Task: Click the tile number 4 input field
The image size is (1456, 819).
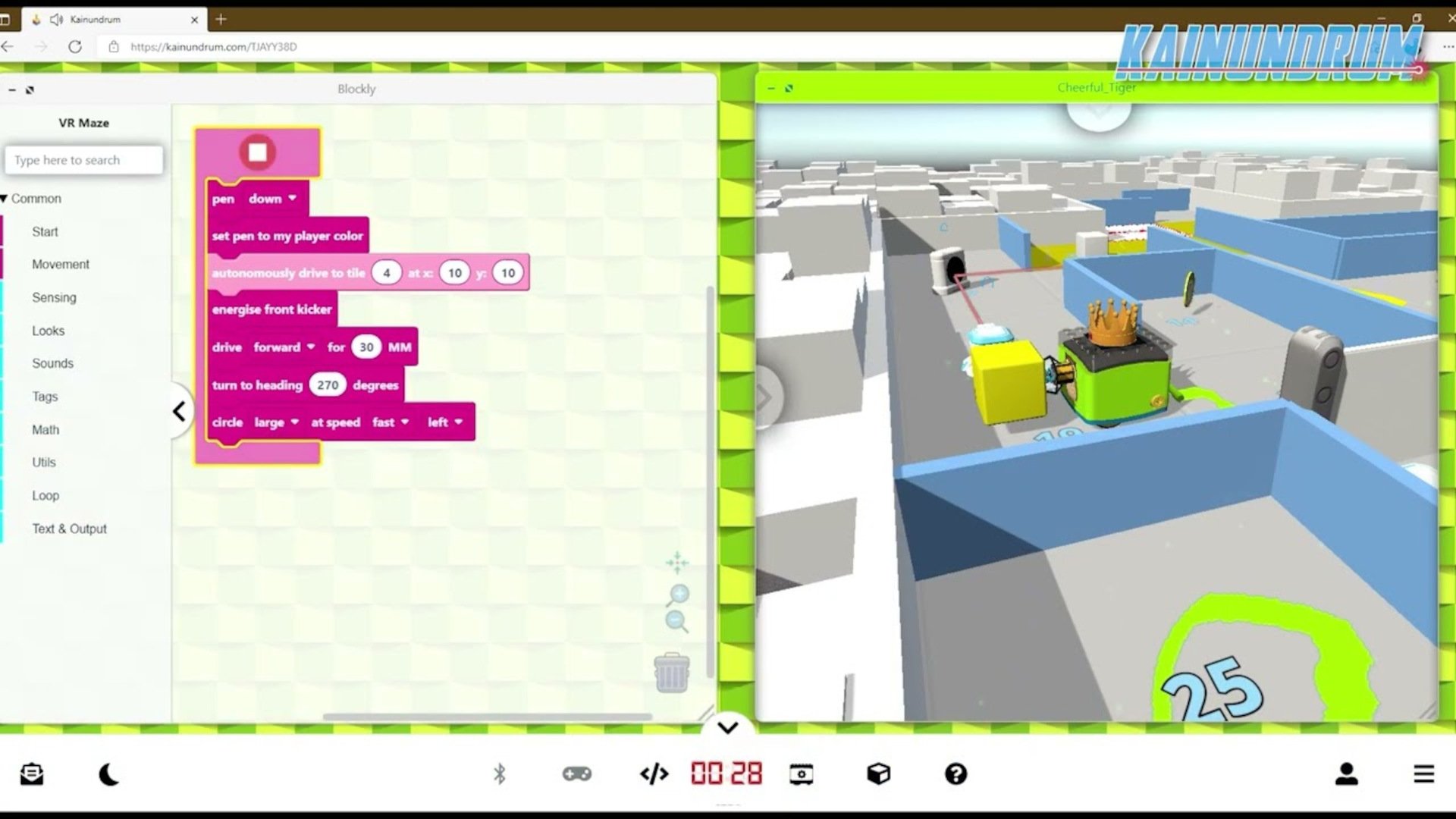Action: coord(385,273)
